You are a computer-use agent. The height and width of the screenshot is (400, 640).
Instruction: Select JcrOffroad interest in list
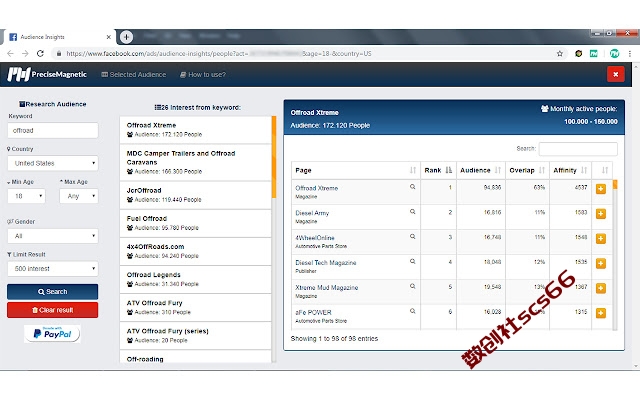point(196,195)
